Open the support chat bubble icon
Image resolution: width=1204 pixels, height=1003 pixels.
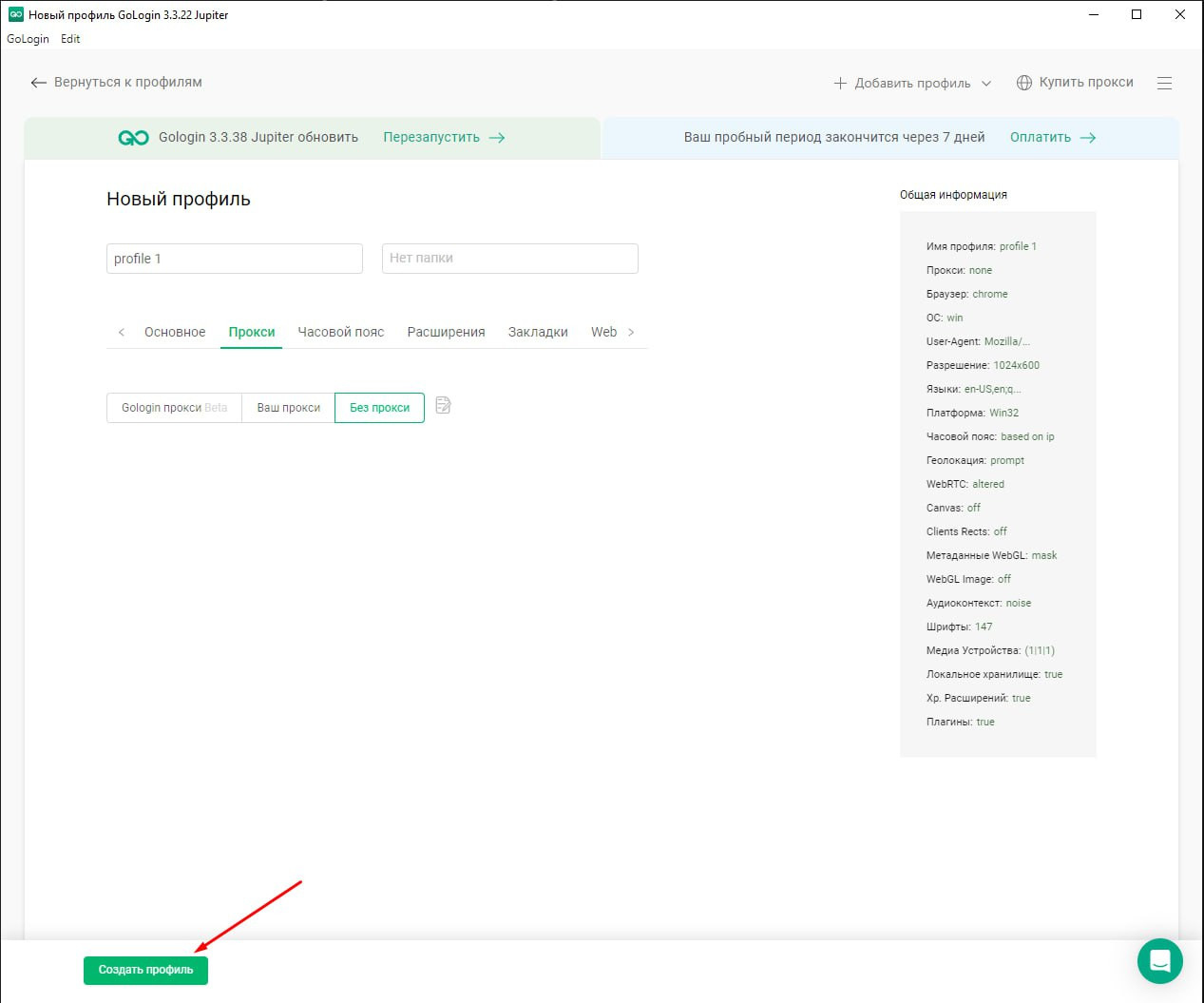pyautogui.click(x=1160, y=961)
